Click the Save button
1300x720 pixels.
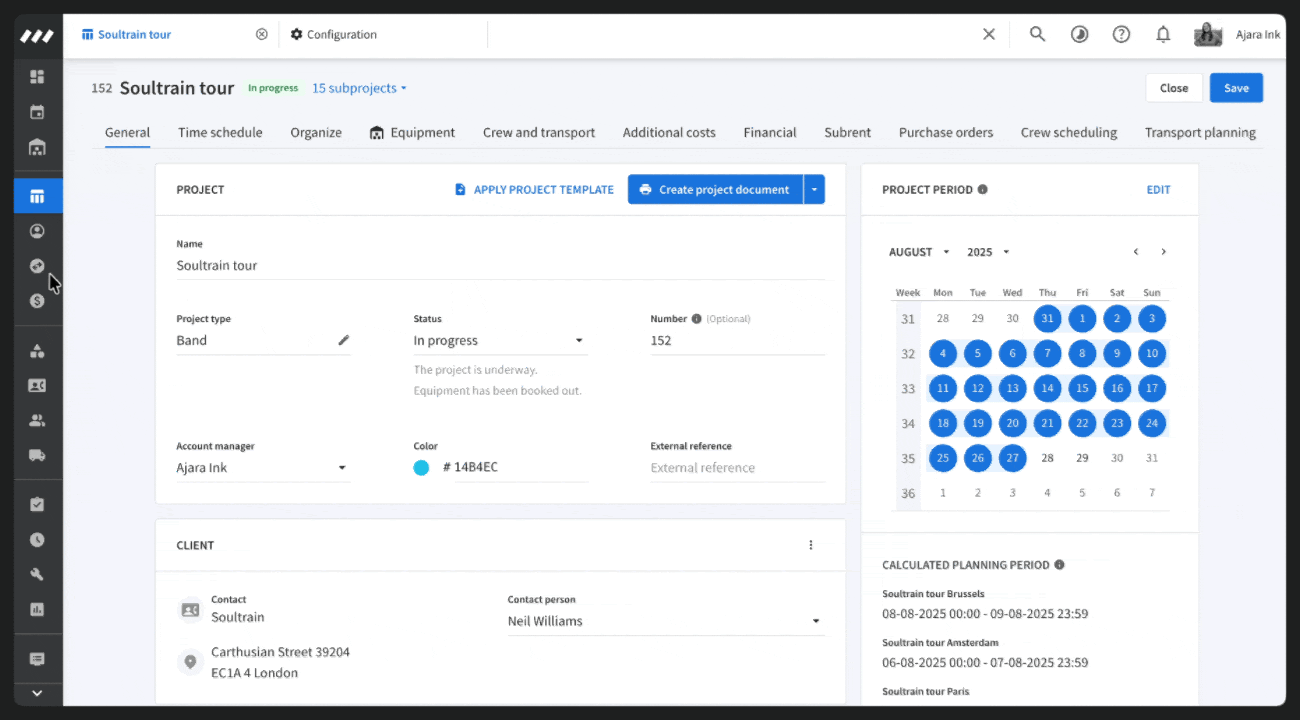click(x=1236, y=88)
